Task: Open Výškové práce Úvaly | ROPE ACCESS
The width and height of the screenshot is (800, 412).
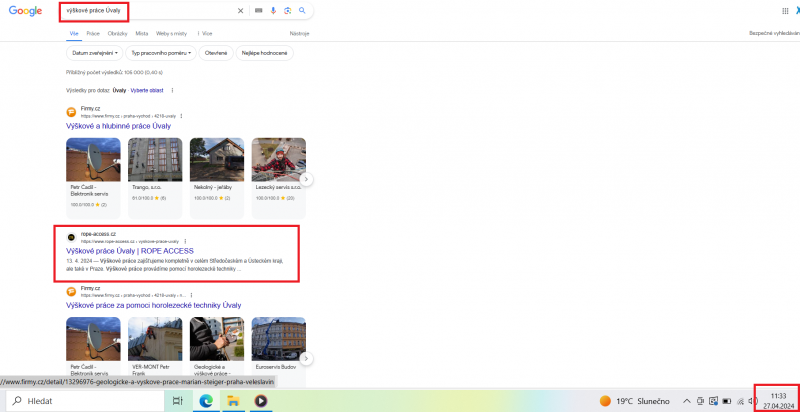Action: pyautogui.click(x=130, y=251)
